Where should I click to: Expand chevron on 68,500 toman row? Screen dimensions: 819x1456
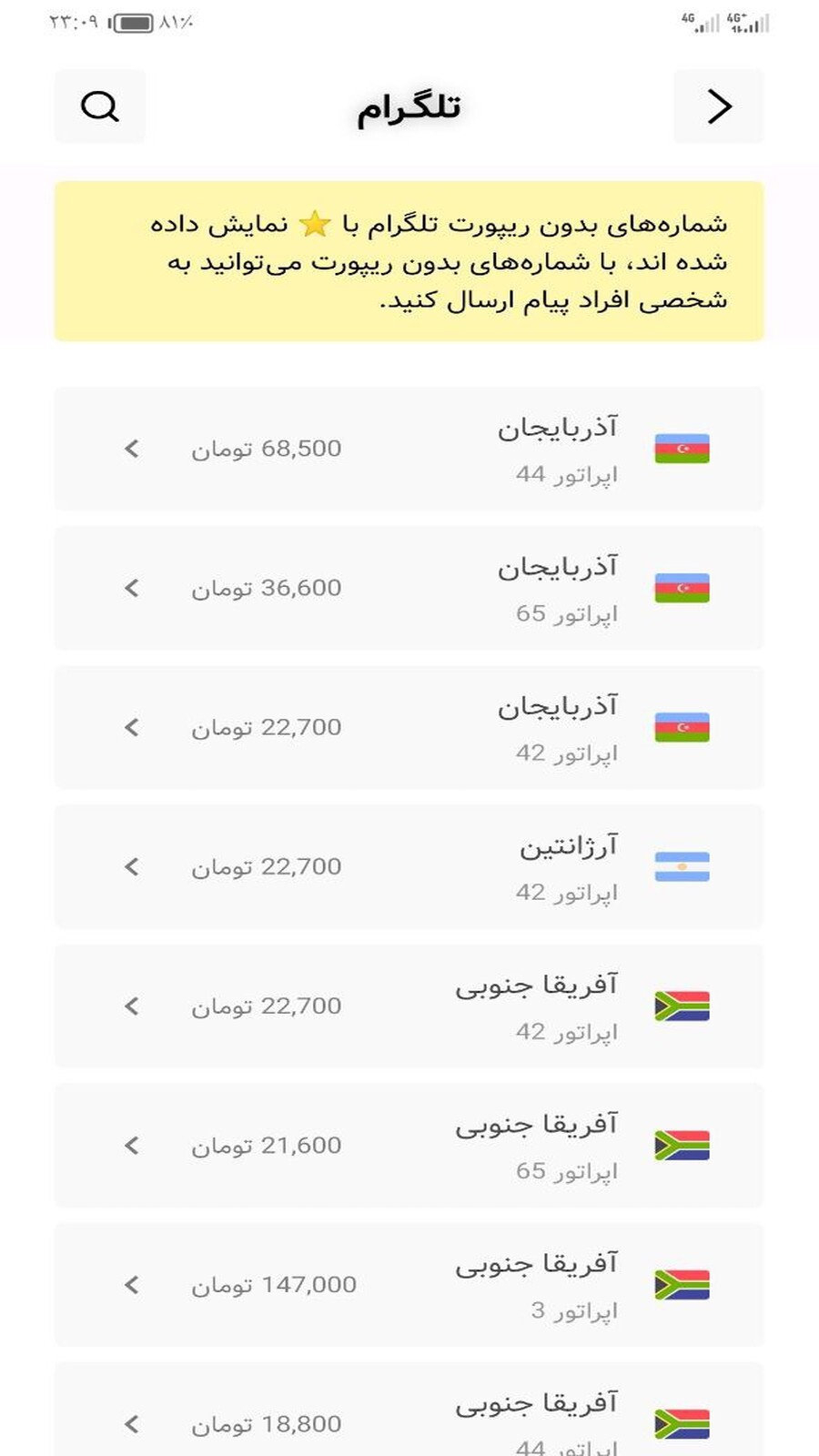[x=132, y=449]
